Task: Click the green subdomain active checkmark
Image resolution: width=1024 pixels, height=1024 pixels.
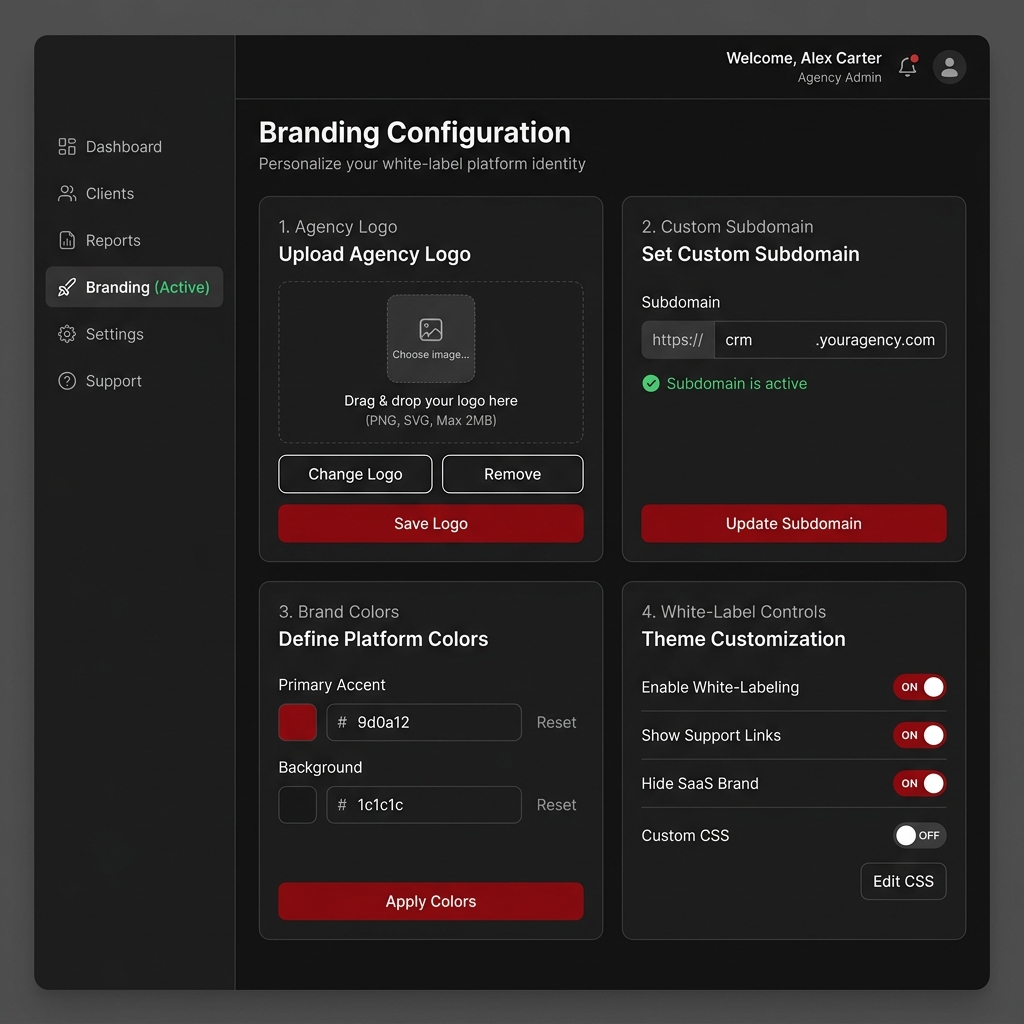Action: pos(650,383)
